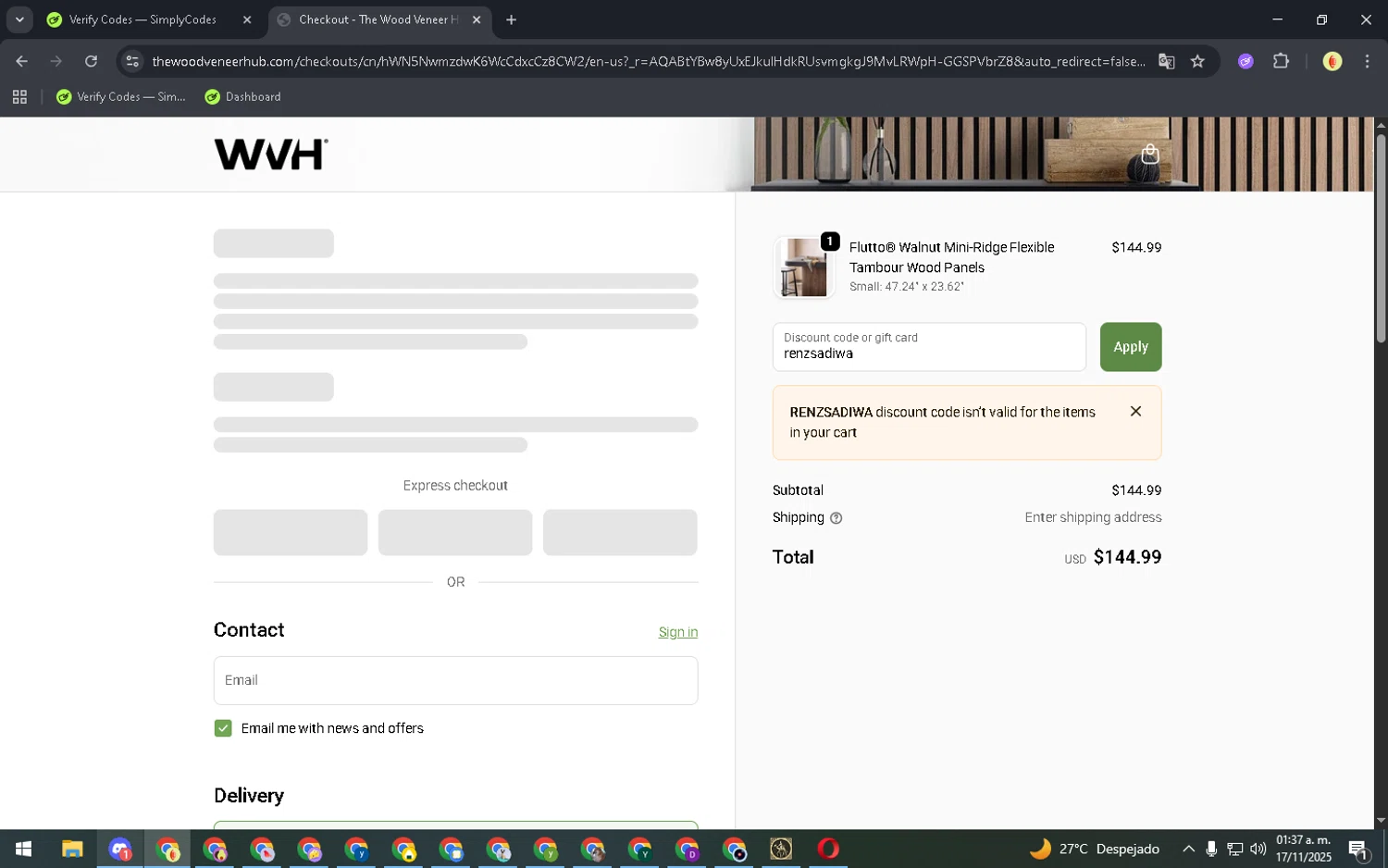
Task: Click the Flutto Walnut panel product thumbnail
Action: 804,267
